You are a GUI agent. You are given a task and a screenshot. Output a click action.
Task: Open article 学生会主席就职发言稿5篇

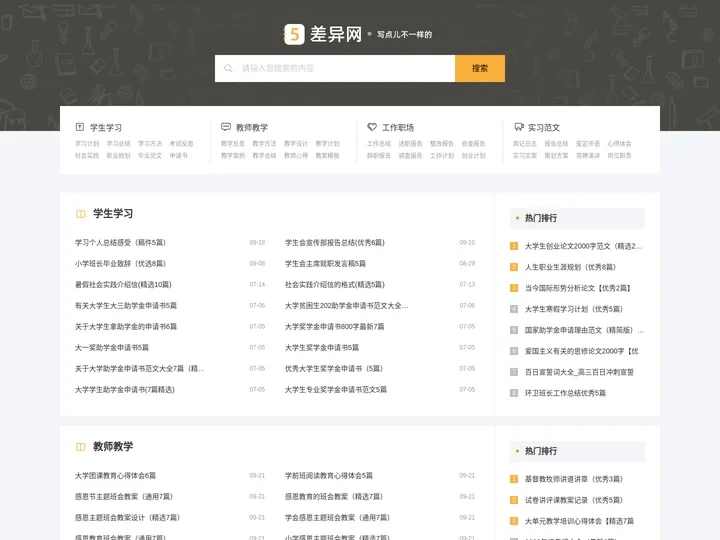[x=325, y=264]
